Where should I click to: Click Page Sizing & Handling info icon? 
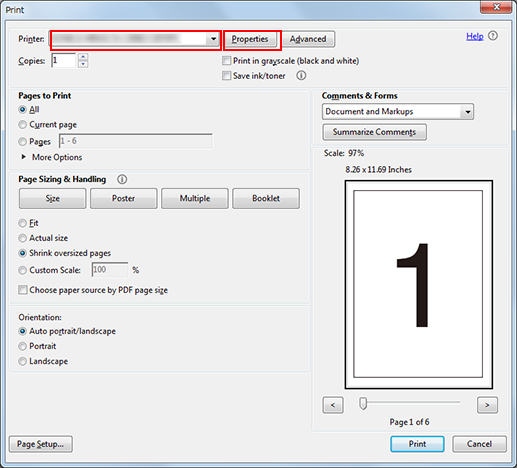click(122, 179)
